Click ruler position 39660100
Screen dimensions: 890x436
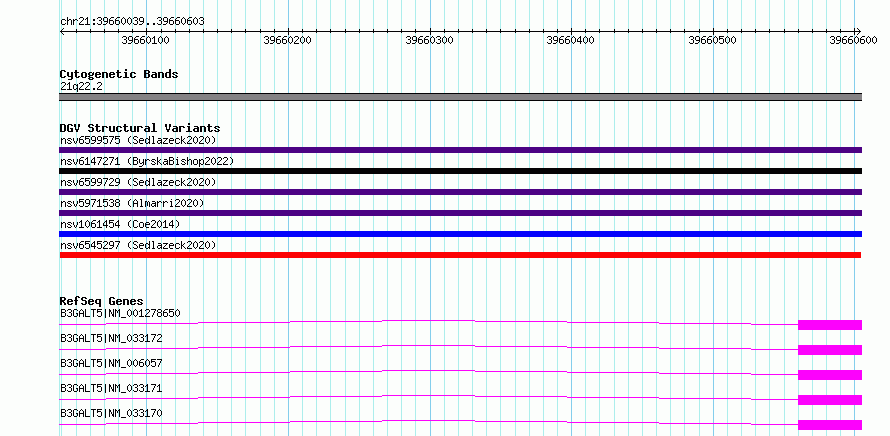coord(145,40)
